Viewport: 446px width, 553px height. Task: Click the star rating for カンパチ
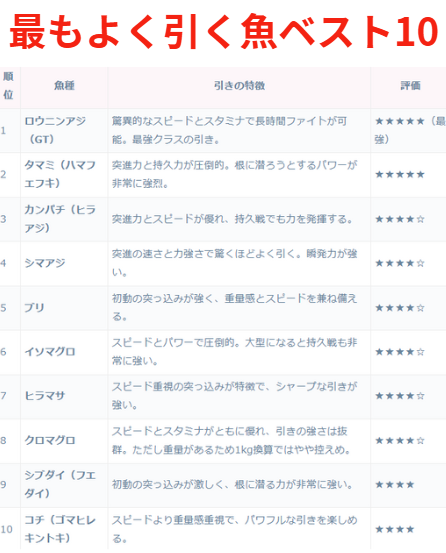tap(400, 219)
